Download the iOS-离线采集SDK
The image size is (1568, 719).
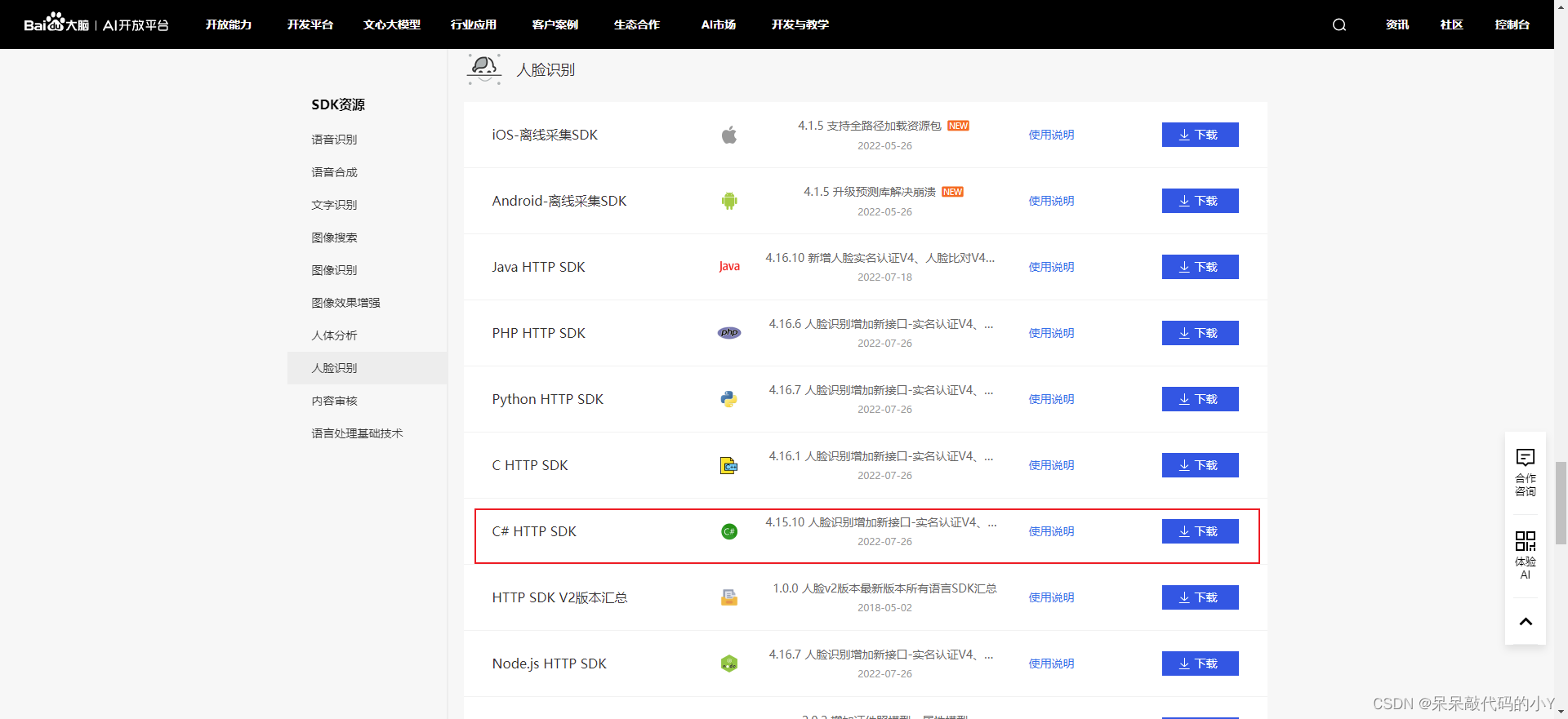click(x=1200, y=135)
